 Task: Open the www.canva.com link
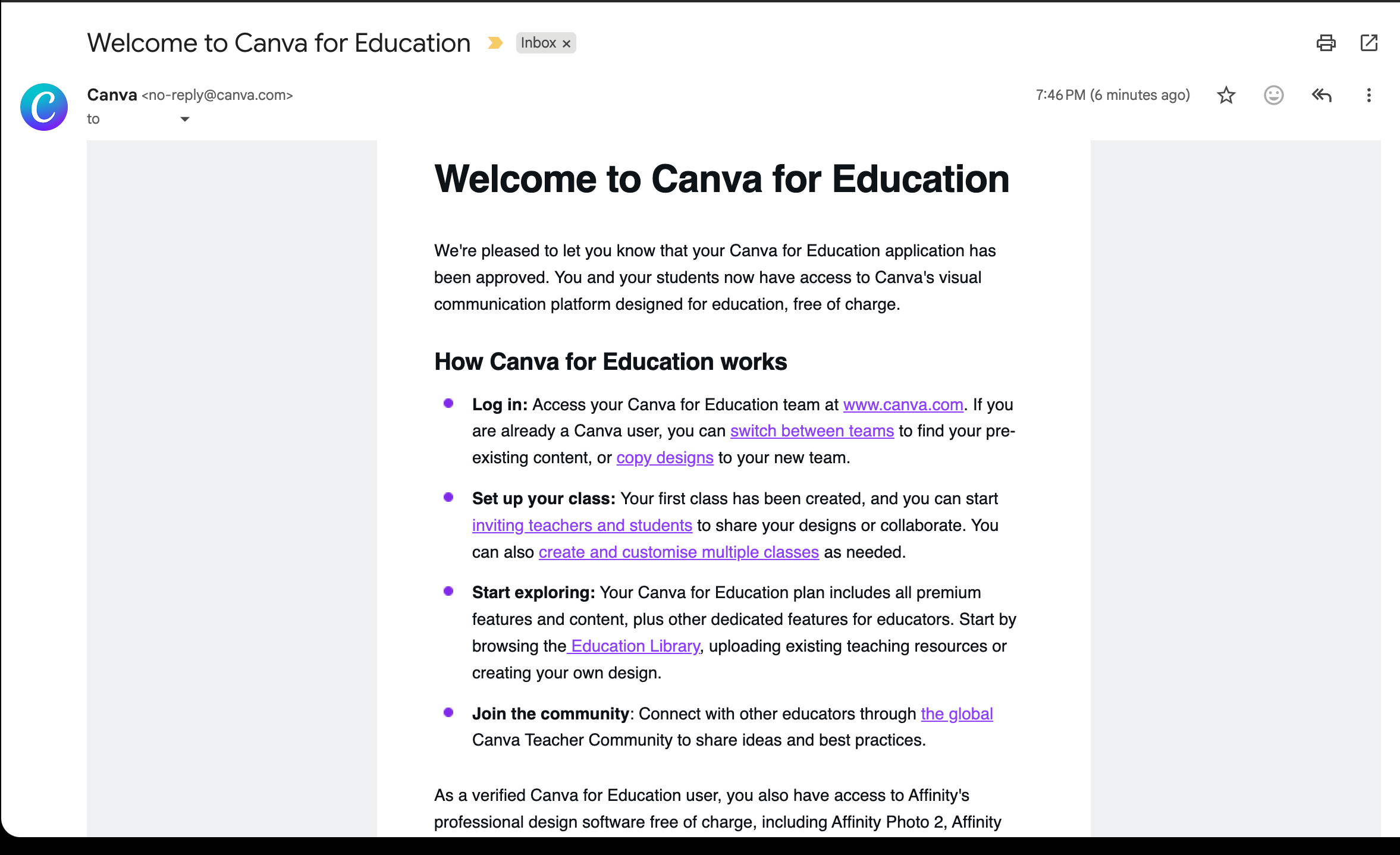pos(903,405)
